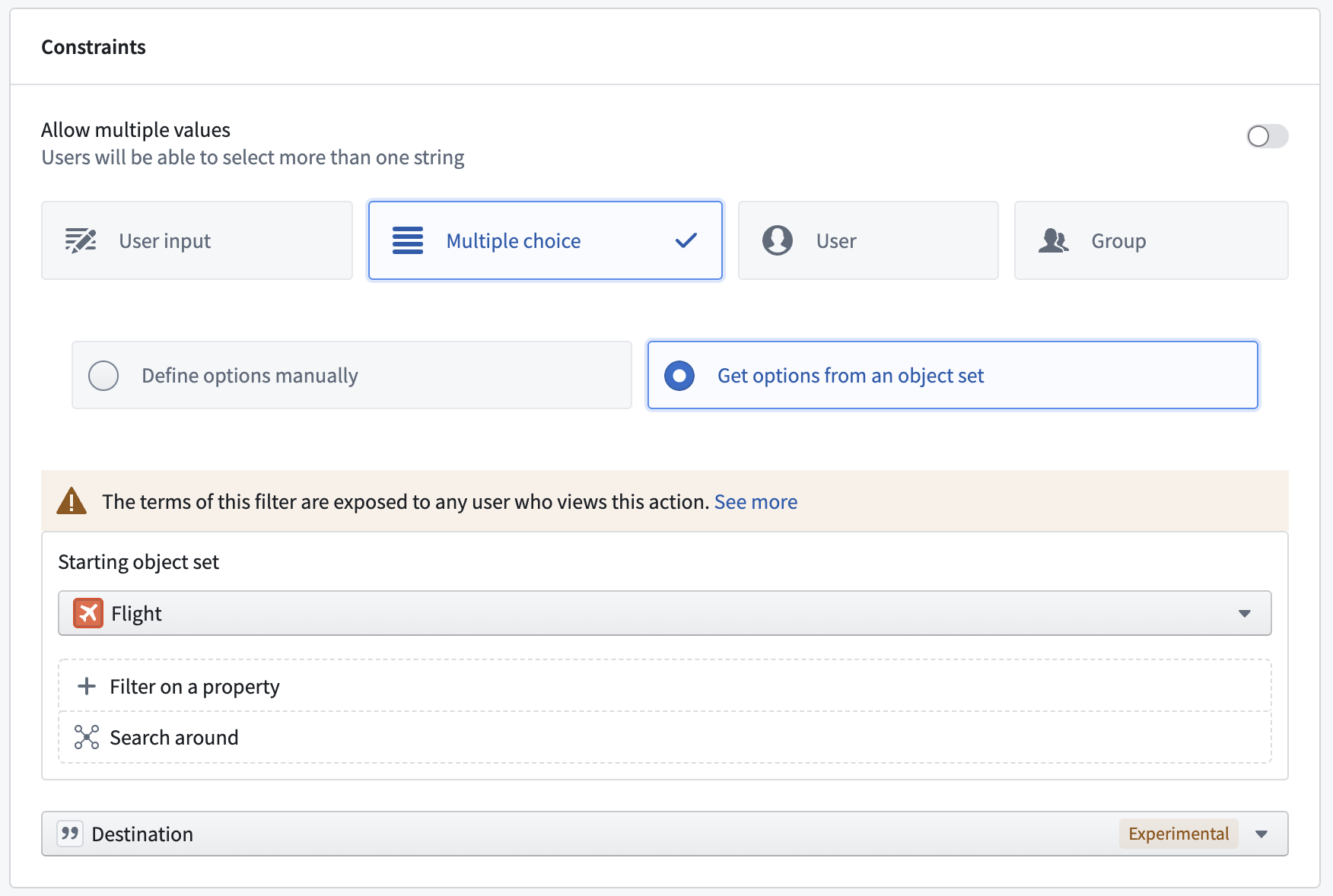
Task: Click the Experimental tag
Action: pyautogui.click(x=1179, y=834)
